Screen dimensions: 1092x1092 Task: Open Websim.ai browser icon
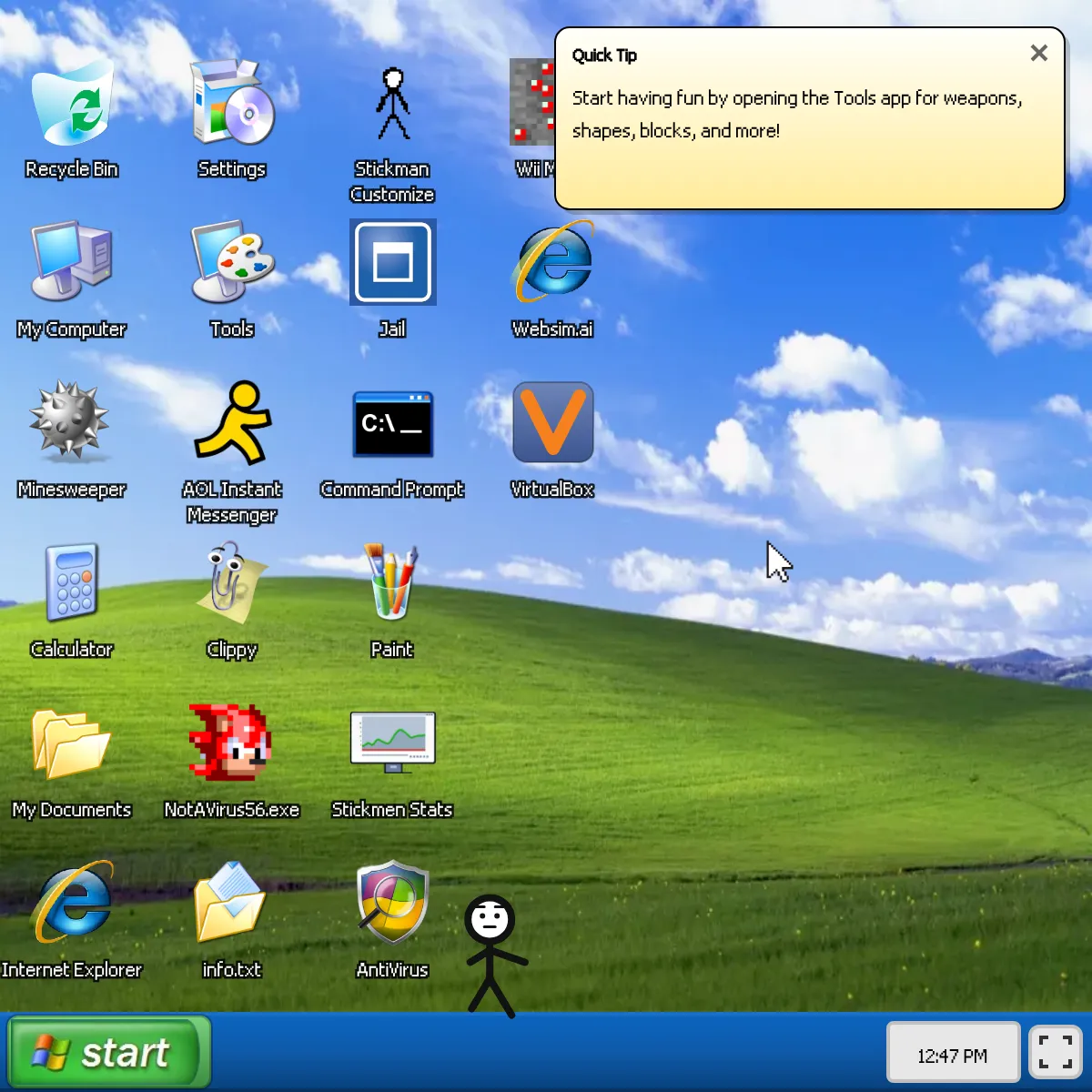(x=552, y=263)
